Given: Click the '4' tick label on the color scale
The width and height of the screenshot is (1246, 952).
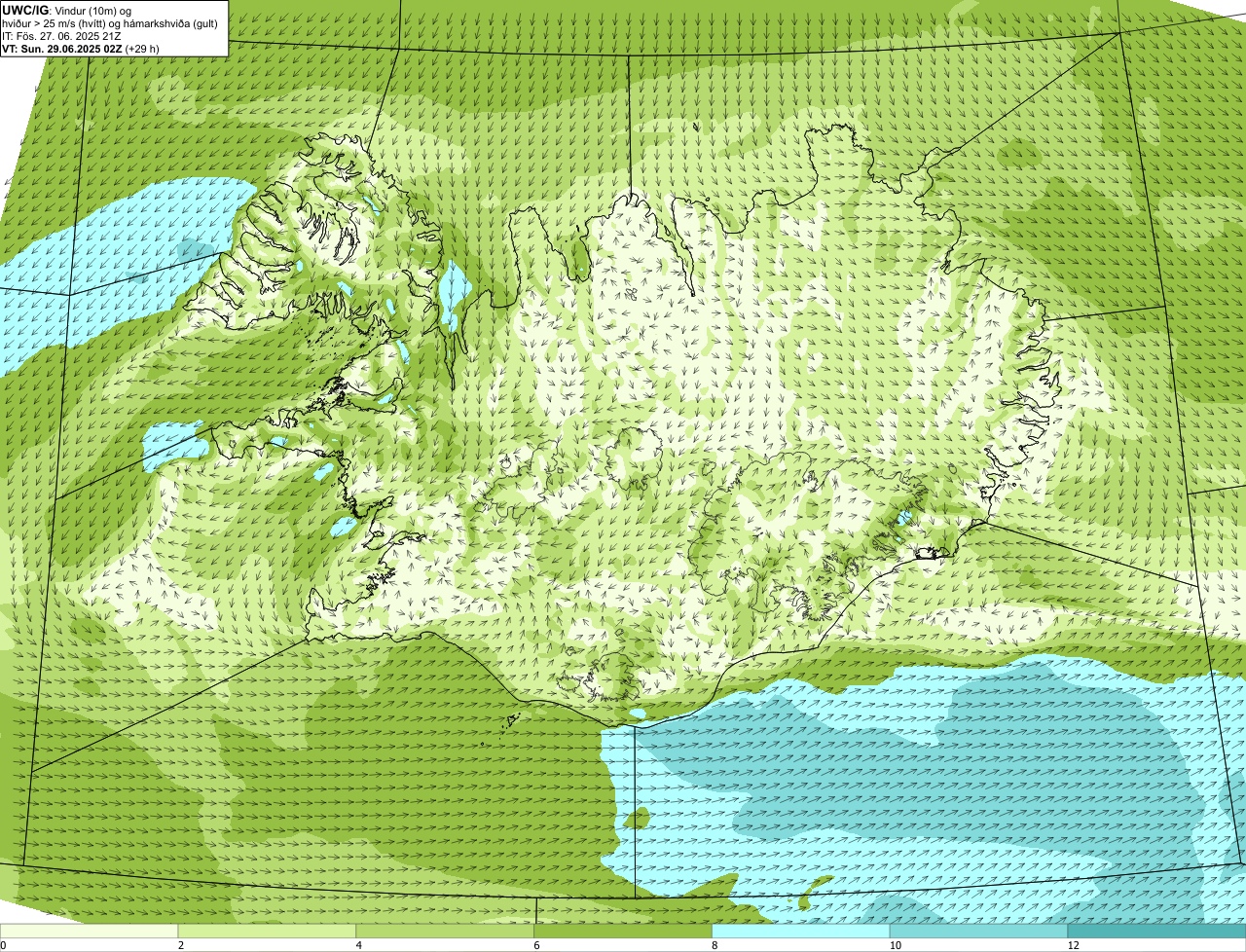Looking at the screenshot, I should point(359,946).
